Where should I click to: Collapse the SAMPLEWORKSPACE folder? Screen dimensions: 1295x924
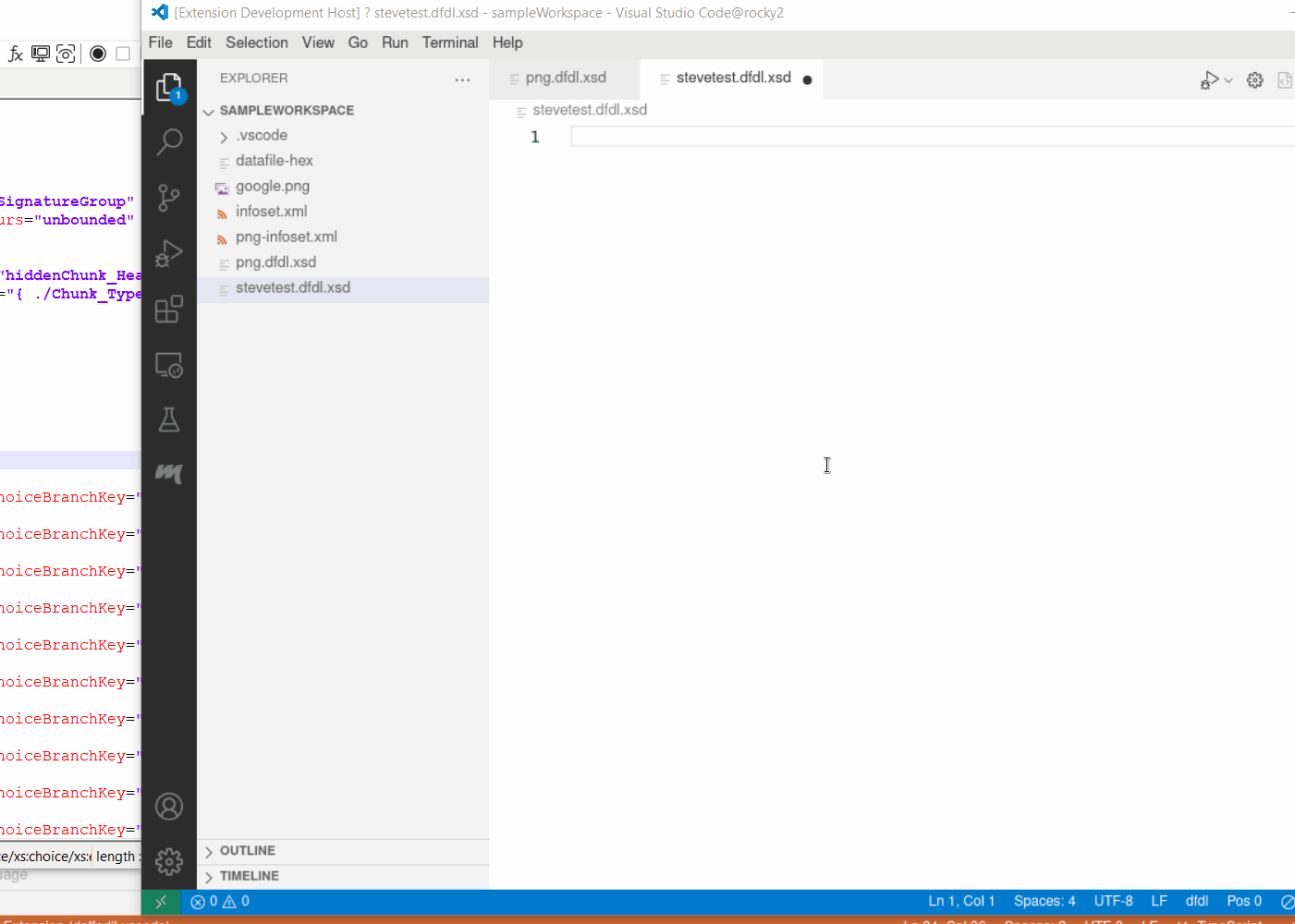point(208,110)
